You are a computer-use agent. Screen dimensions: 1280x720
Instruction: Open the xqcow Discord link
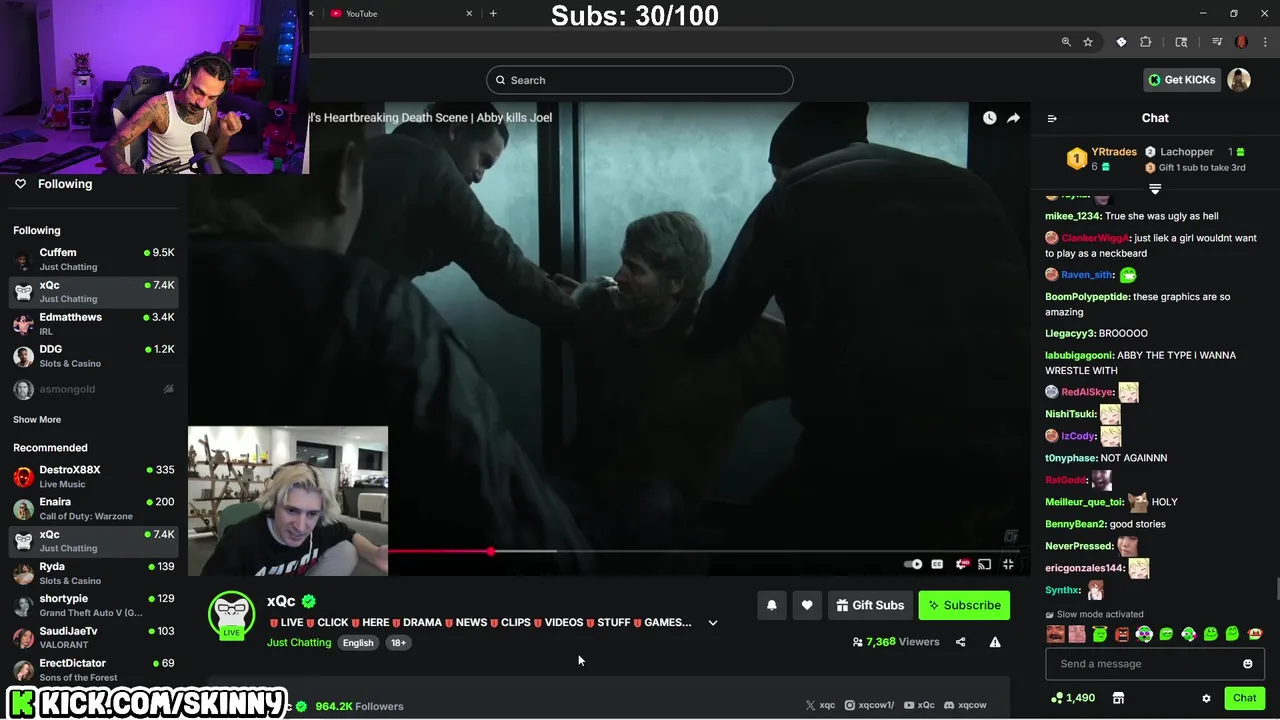[965, 705]
